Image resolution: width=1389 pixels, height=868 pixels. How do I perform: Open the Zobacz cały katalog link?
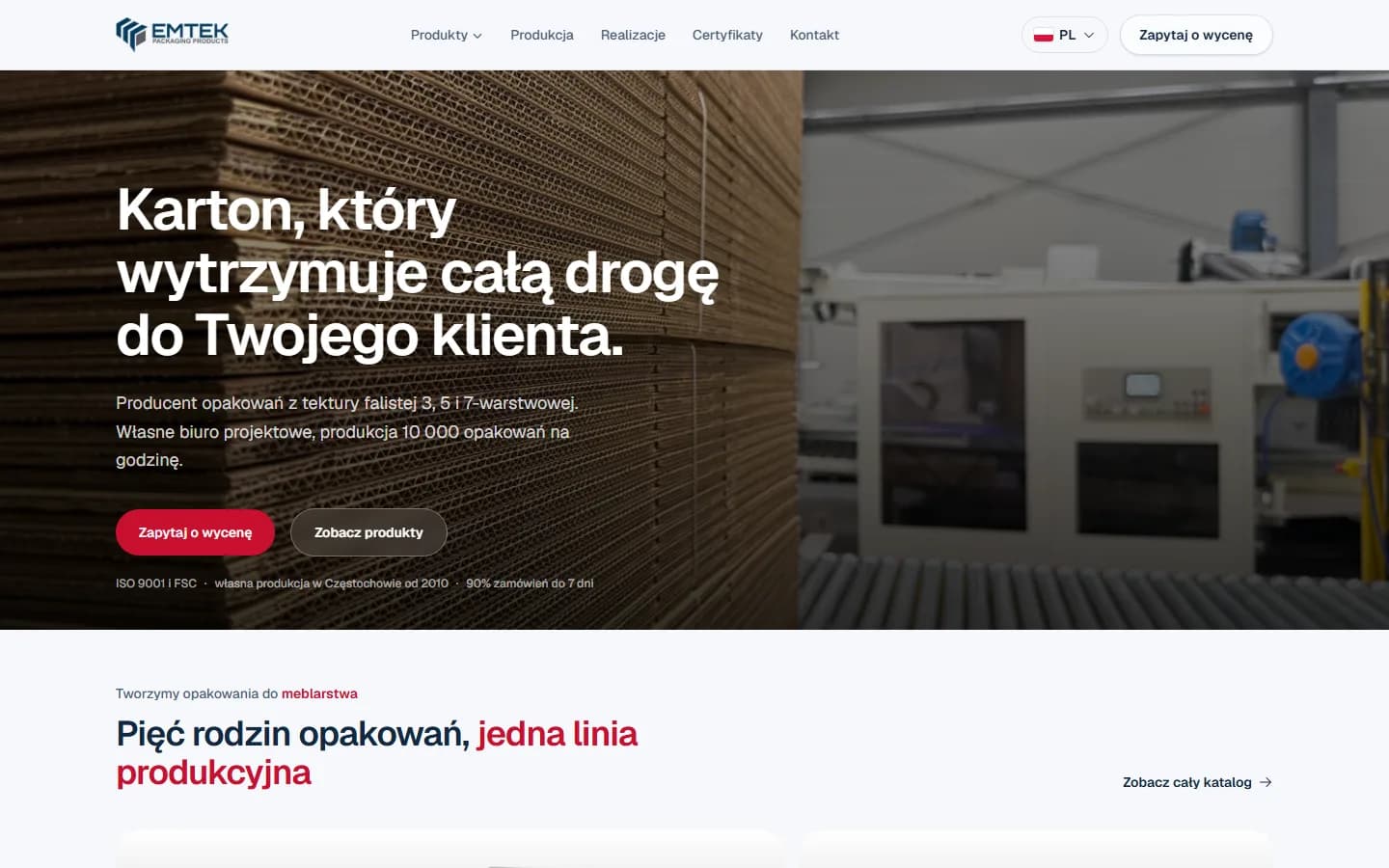pos(1197,782)
